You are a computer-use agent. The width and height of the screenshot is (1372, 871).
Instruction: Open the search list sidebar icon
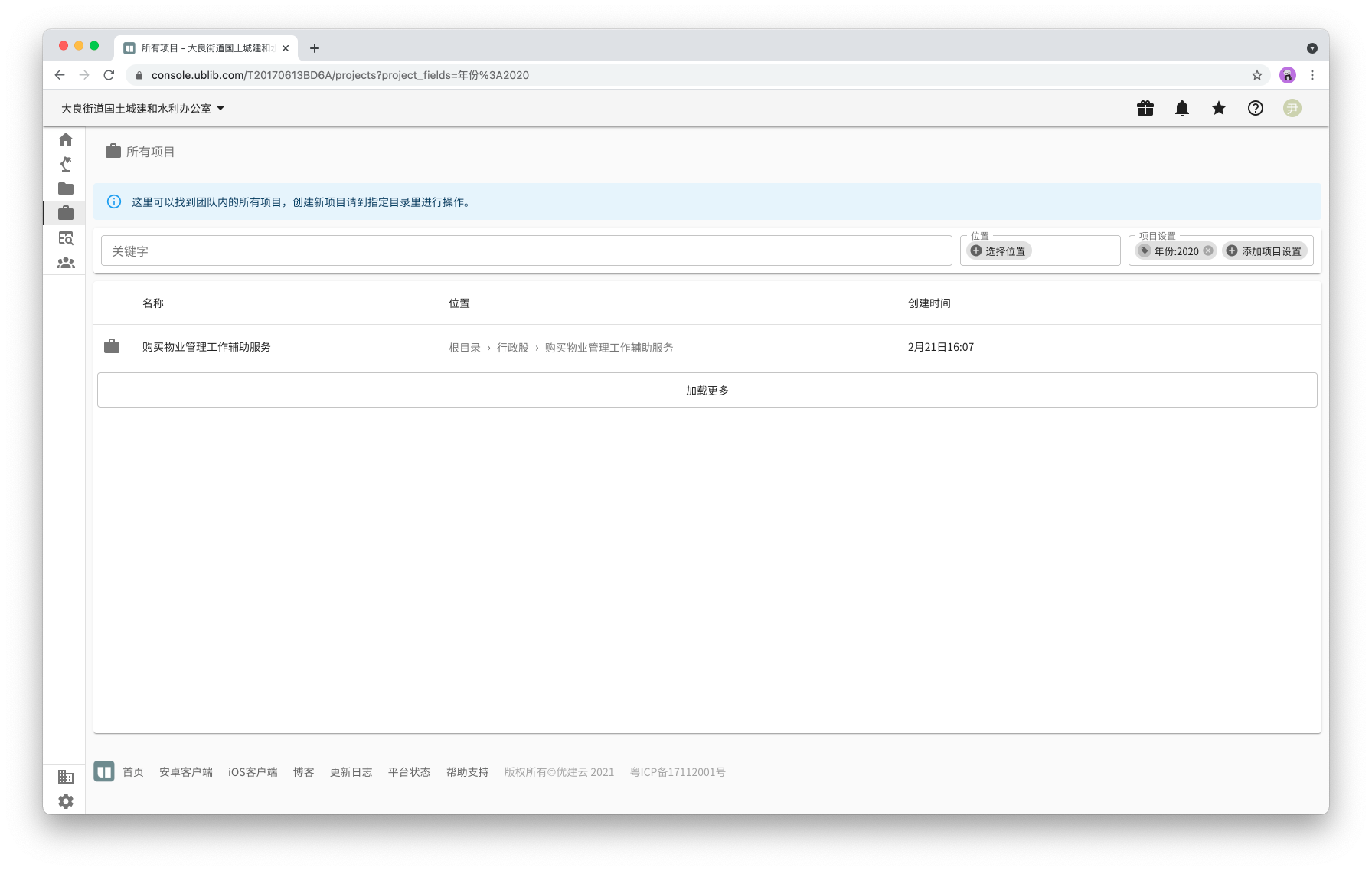pyautogui.click(x=66, y=238)
